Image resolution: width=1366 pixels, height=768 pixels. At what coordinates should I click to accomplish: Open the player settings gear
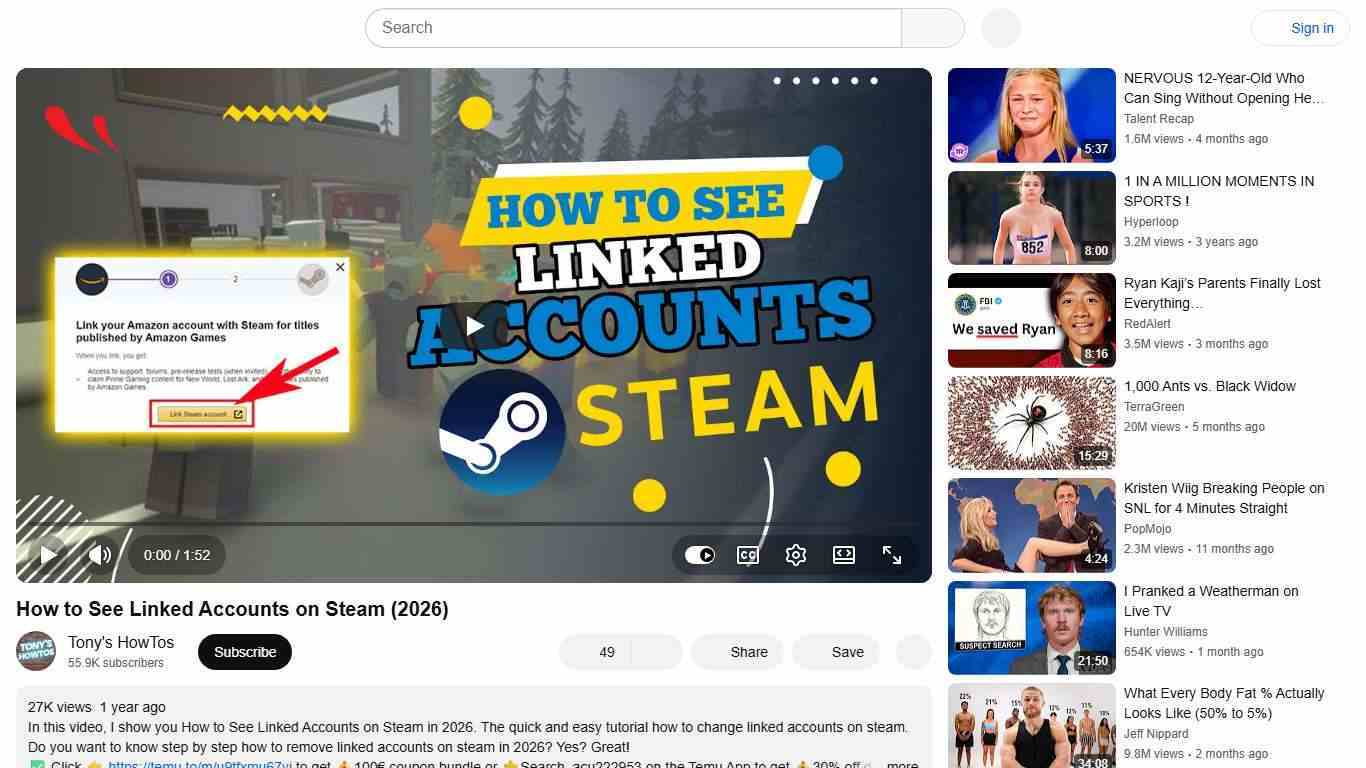(x=795, y=555)
